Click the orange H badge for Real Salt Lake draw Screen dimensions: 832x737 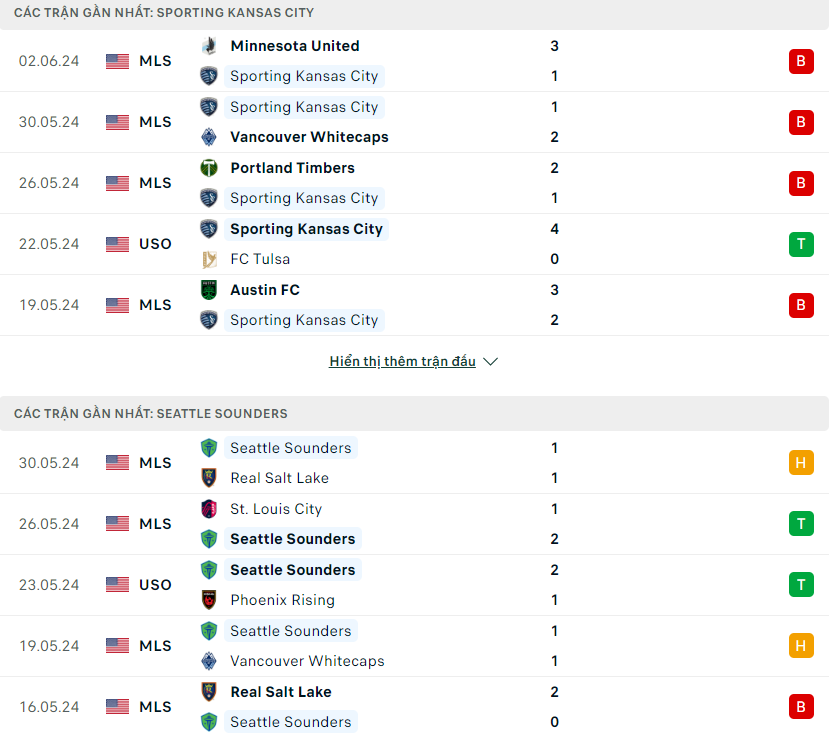(801, 463)
